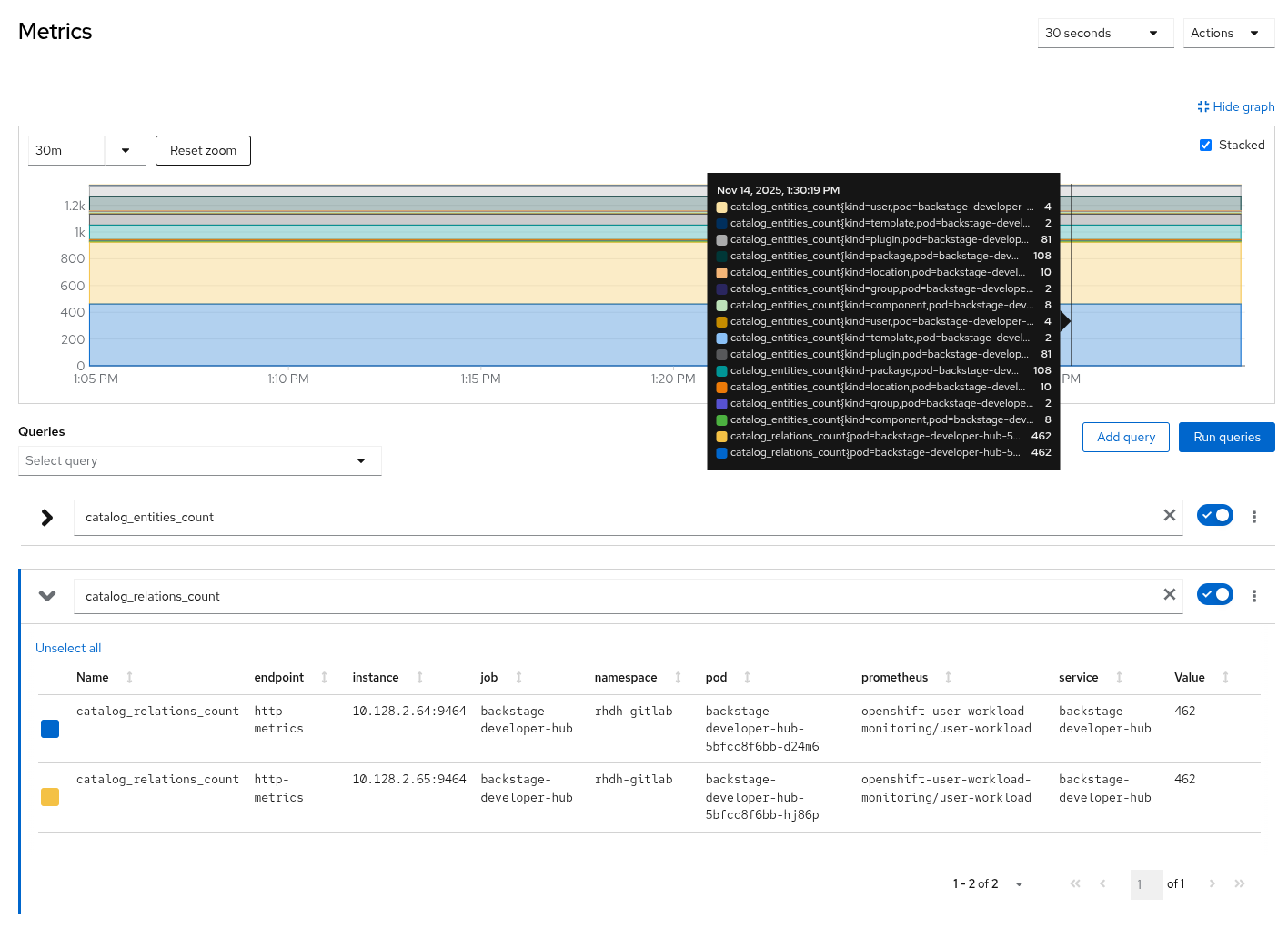Go to last page of results
The width and height of the screenshot is (1288, 939).
1240,883
